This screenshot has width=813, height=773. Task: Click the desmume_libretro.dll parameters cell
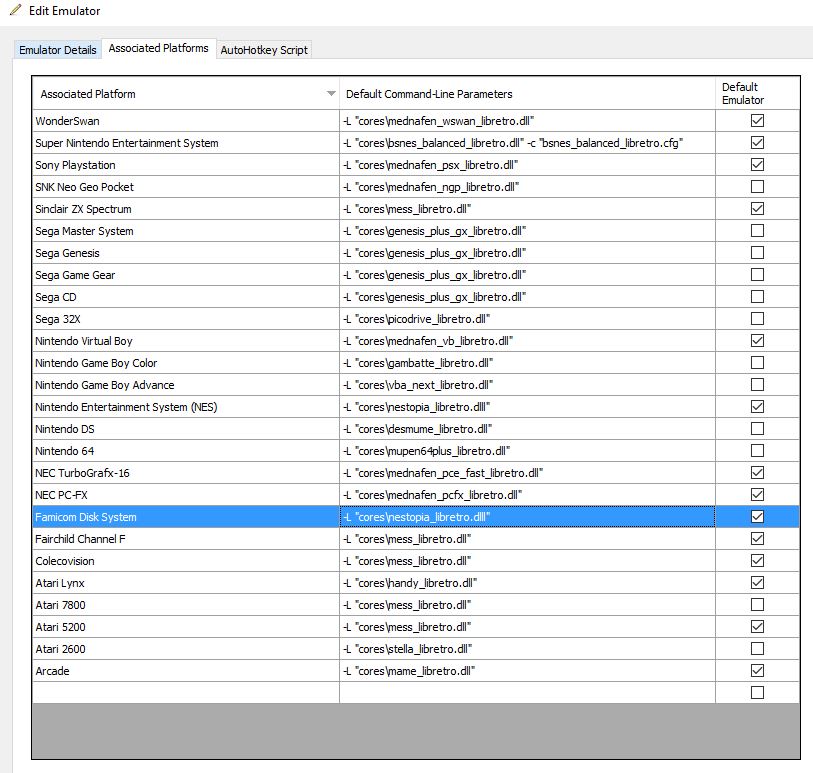[x=527, y=429]
